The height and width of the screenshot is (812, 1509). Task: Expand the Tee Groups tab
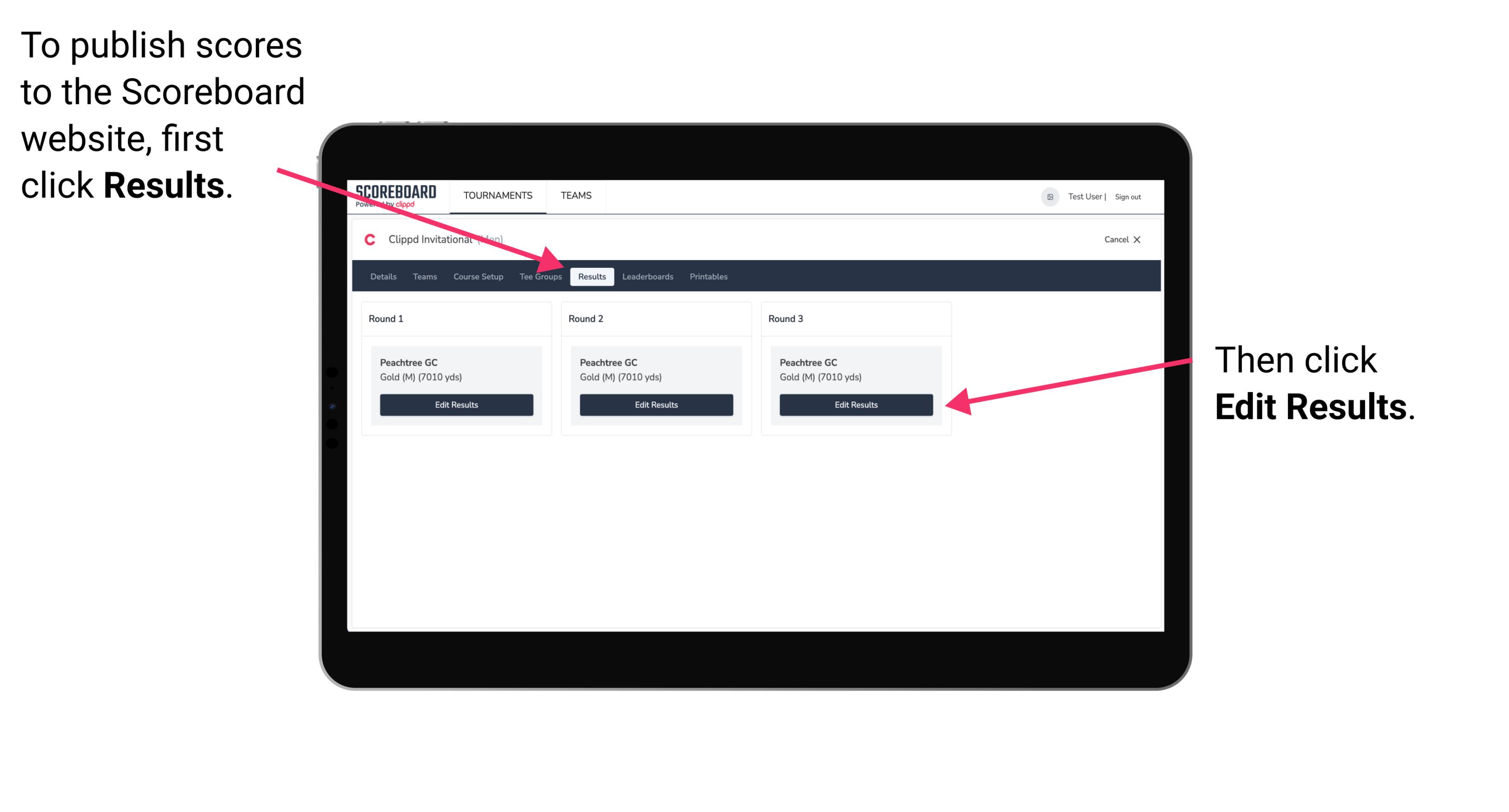(x=540, y=276)
